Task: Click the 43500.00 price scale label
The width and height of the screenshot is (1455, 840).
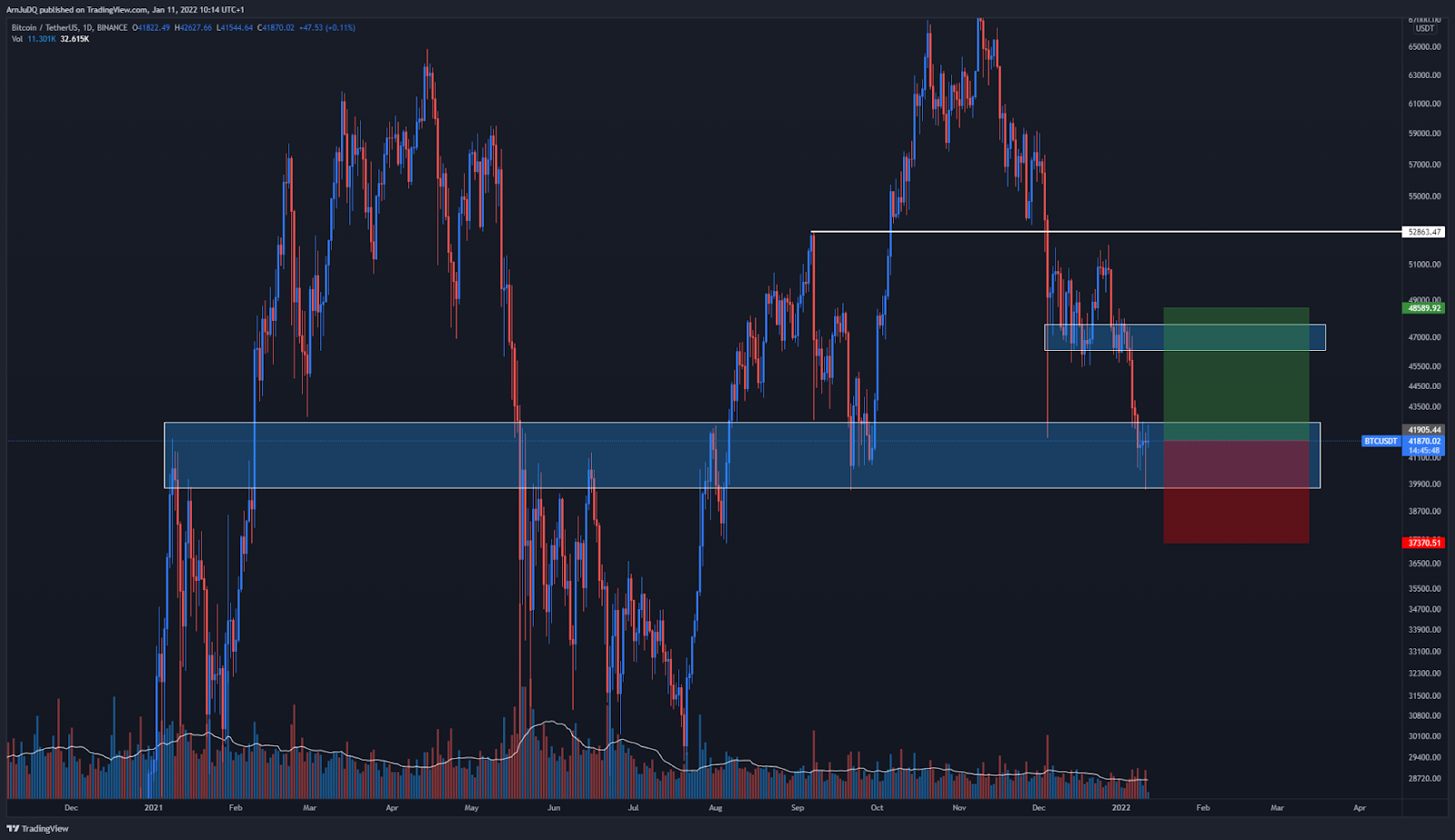Action: pyautogui.click(x=1424, y=407)
